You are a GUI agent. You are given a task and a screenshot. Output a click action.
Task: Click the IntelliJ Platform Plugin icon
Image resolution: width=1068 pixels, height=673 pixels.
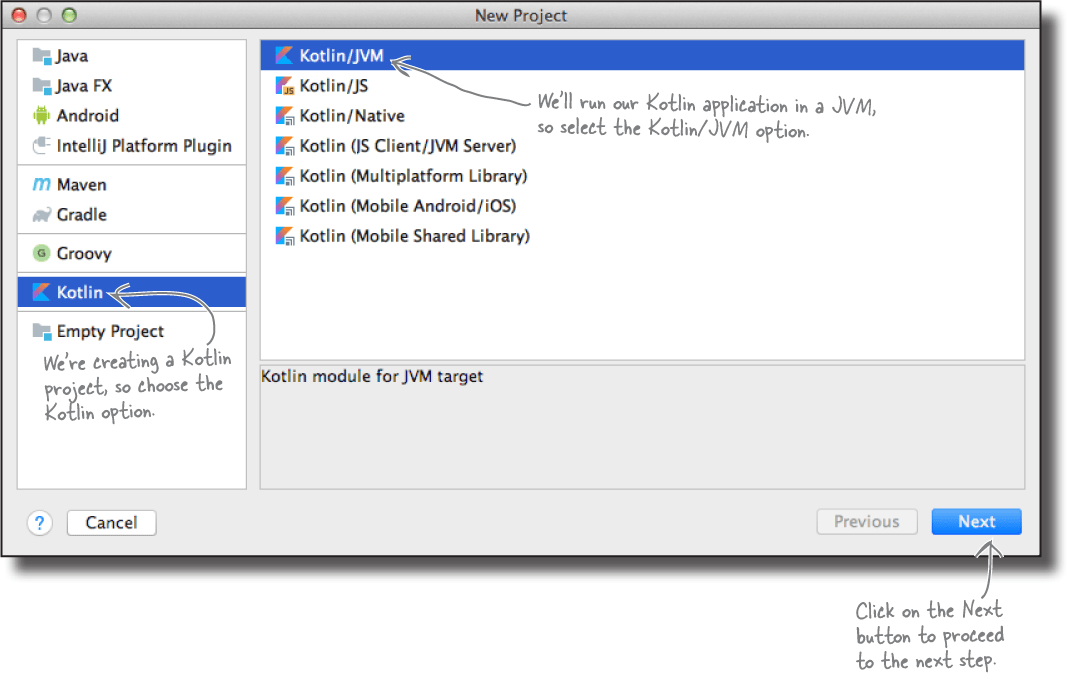tap(42, 144)
